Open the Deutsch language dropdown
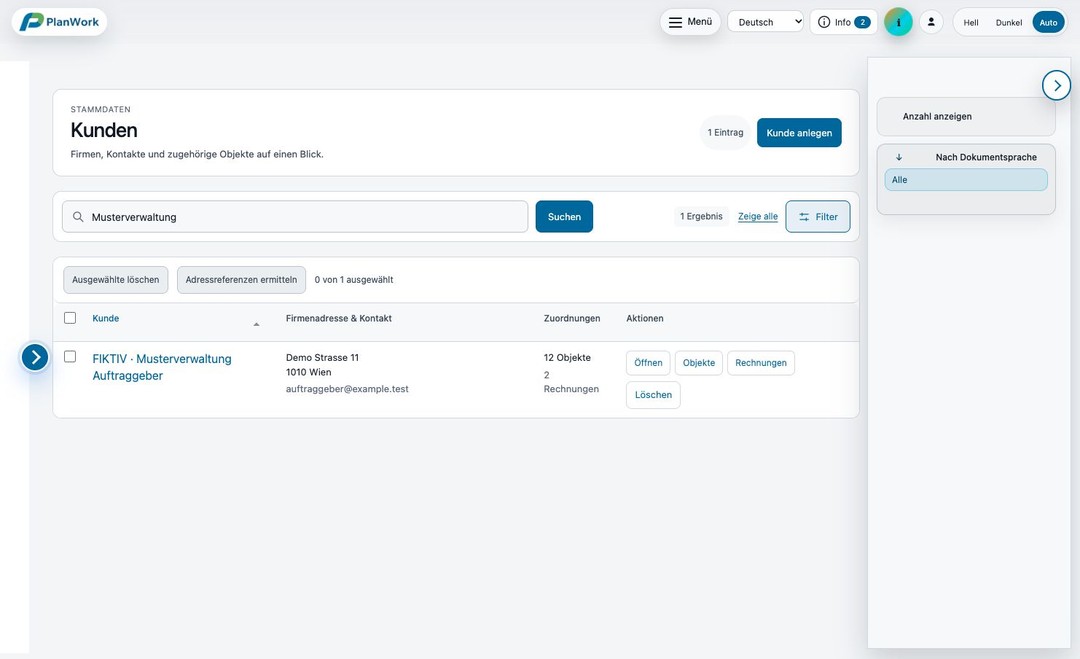The width and height of the screenshot is (1080, 659). pos(765,22)
